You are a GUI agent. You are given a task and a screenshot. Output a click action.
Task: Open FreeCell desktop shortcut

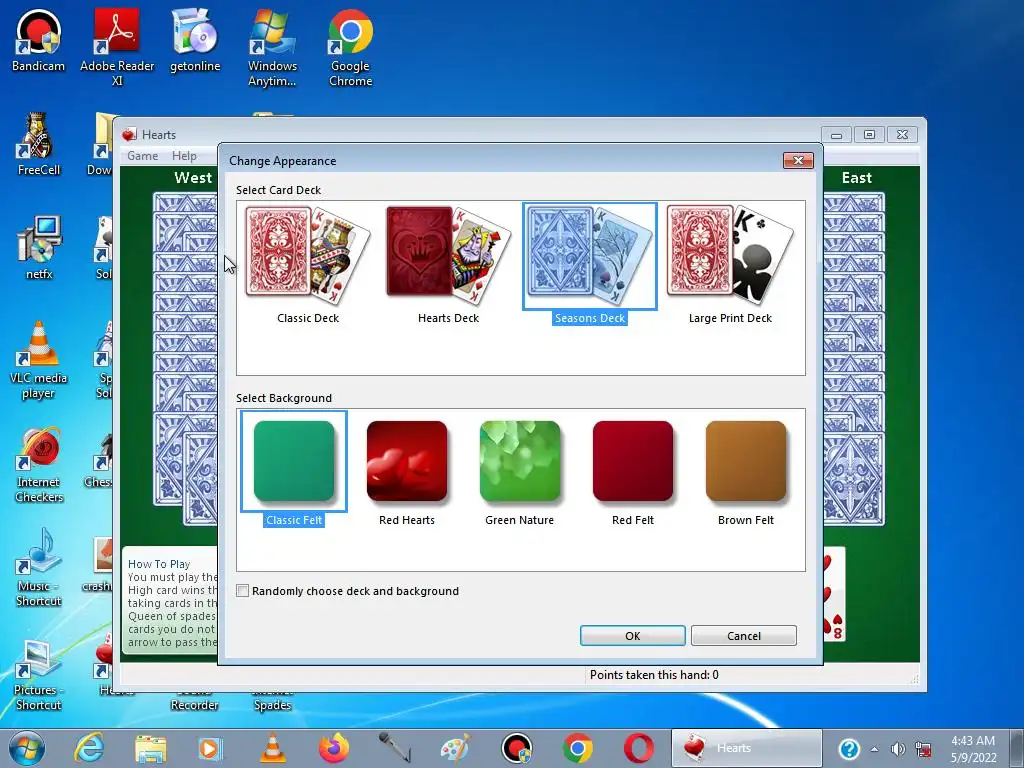(39, 144)
